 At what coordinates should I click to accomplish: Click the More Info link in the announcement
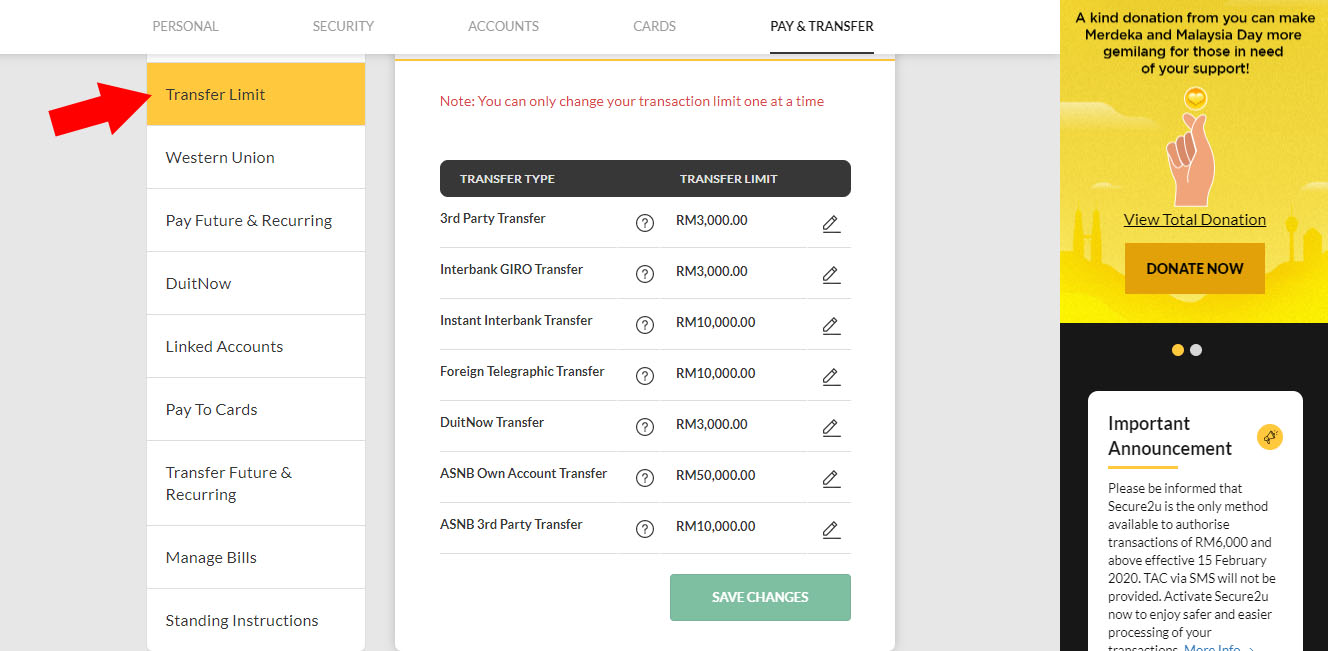click(x=1212, y=647)
